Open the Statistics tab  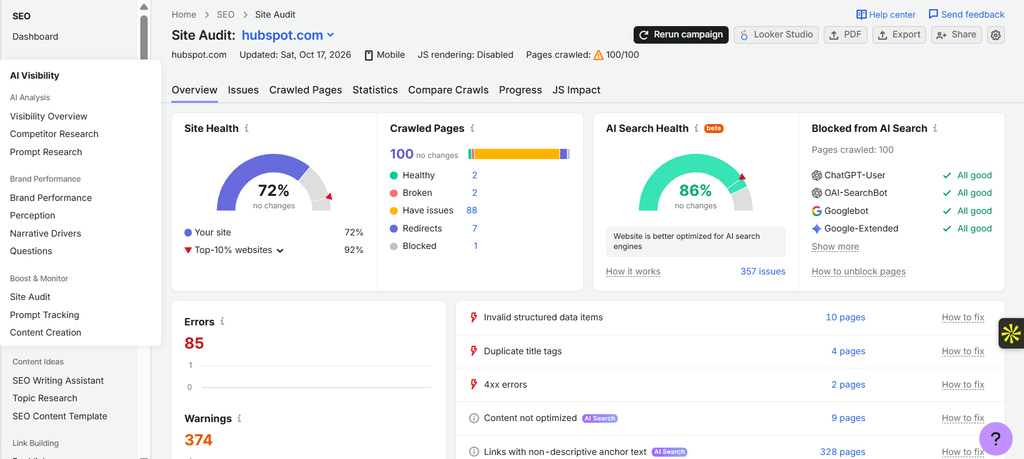[375, 90]
